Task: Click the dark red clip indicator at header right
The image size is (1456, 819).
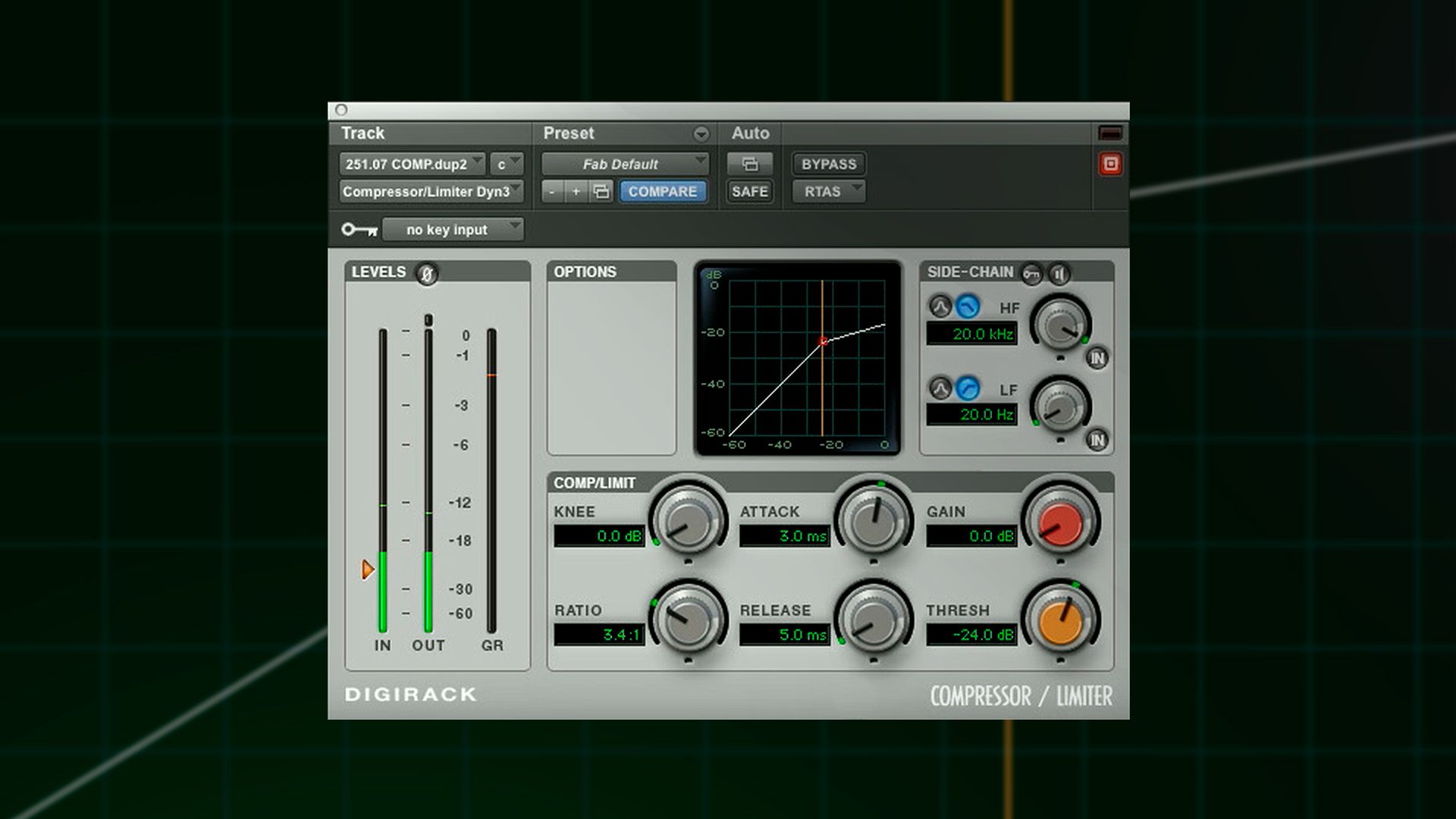Action: point(1110,133)
